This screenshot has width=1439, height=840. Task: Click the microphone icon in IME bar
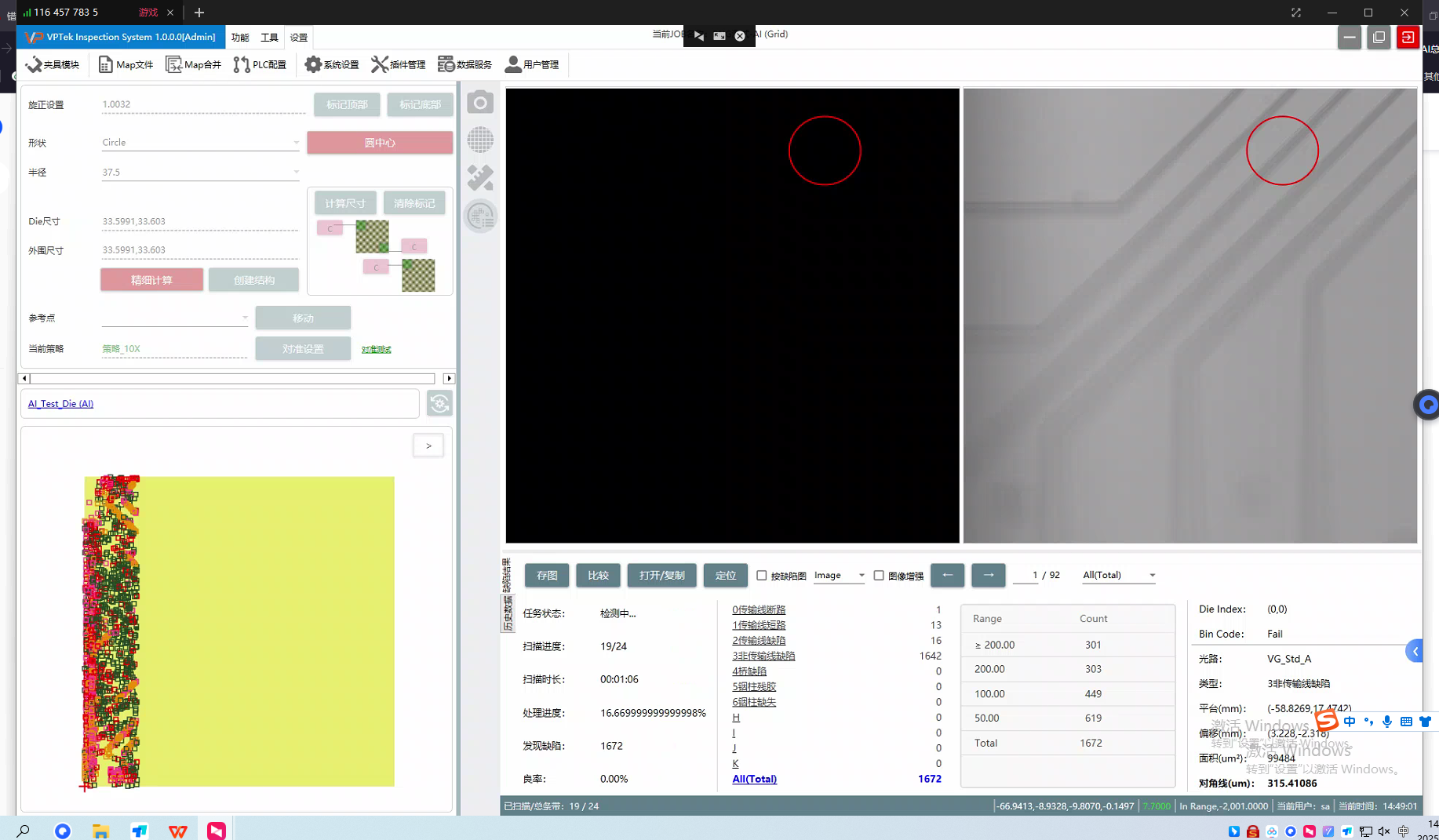(x=1387, y=722)
